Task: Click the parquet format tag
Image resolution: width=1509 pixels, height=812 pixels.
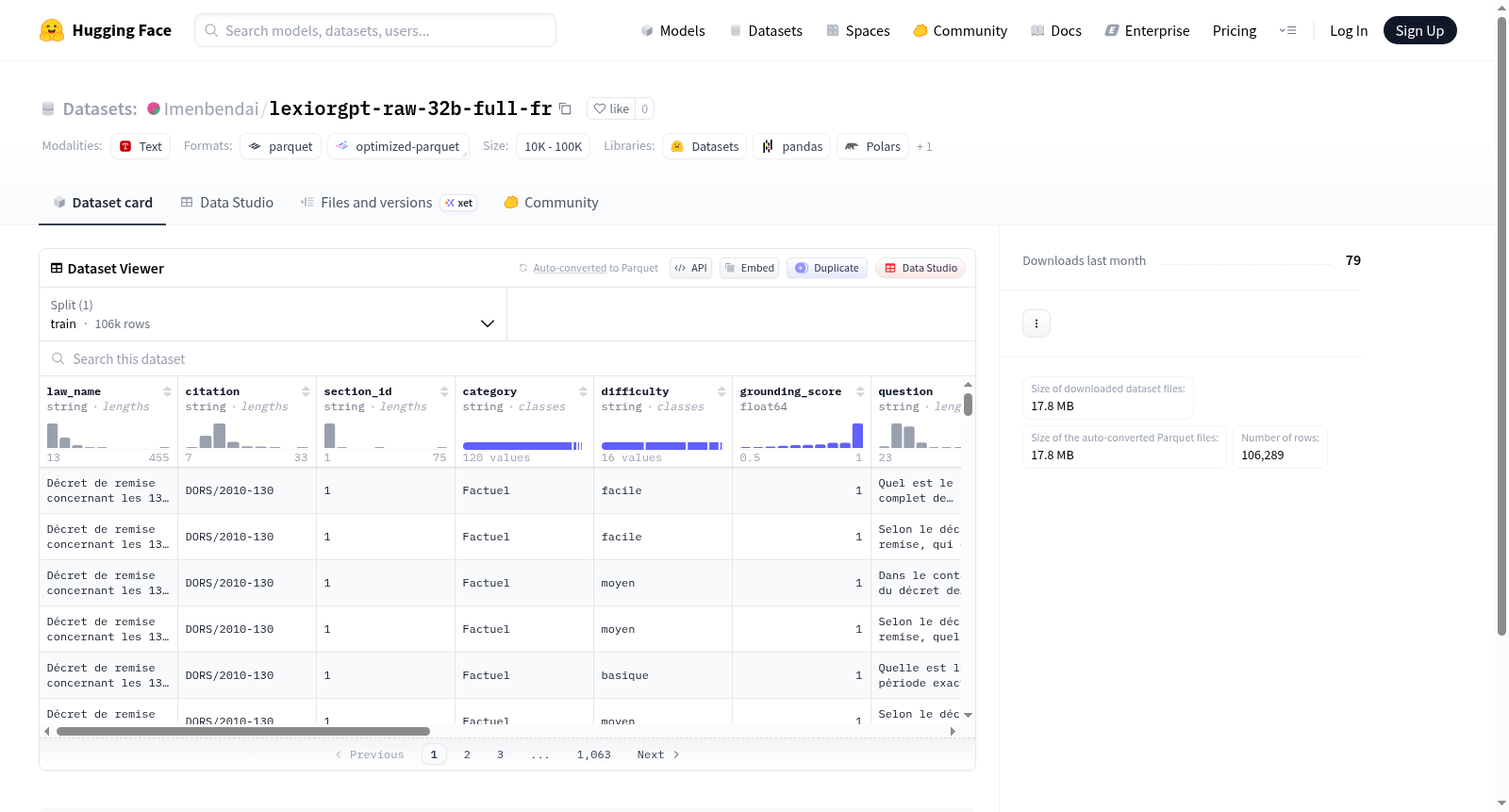Action: (x=281, y=146)
